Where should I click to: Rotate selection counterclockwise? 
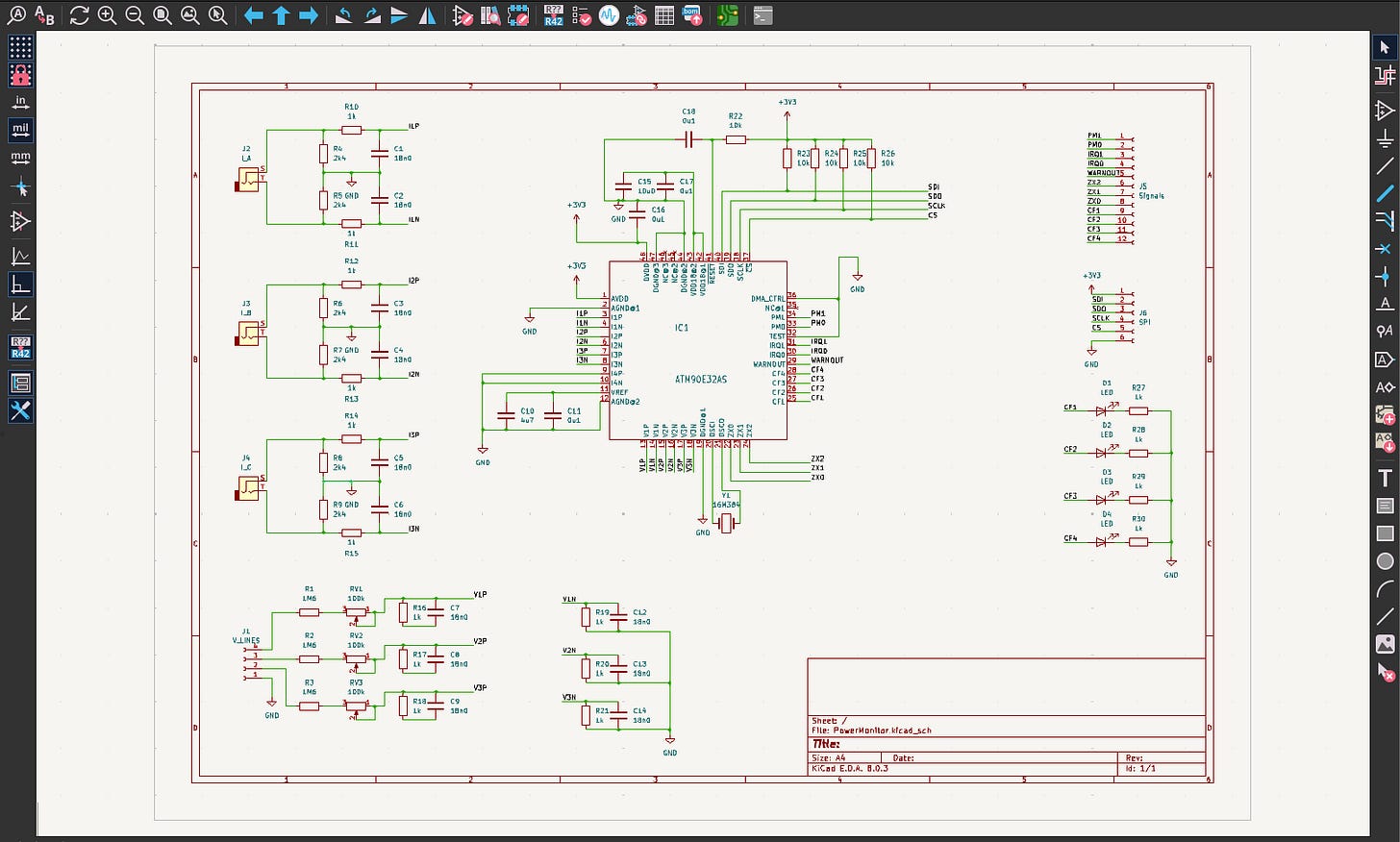[x=343, y=15]
